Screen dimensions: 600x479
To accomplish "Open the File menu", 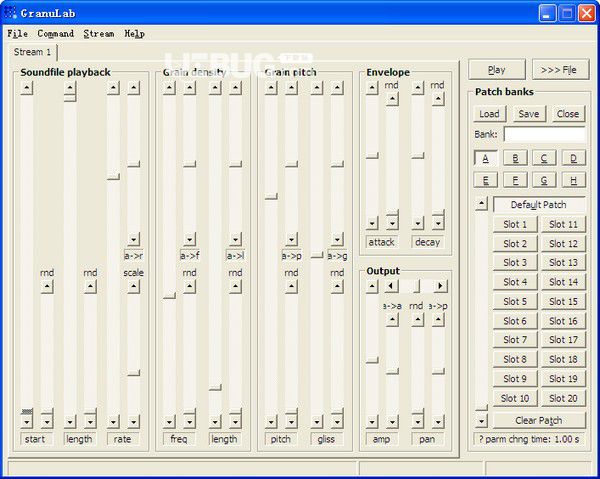I will 18,34.
